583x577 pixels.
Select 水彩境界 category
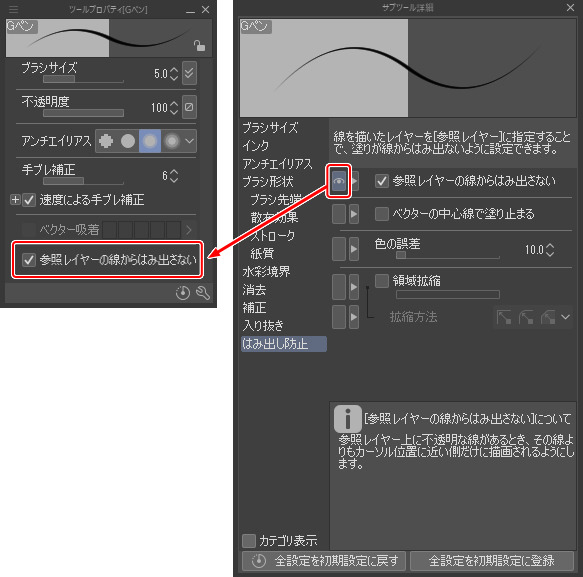[266, 272]
